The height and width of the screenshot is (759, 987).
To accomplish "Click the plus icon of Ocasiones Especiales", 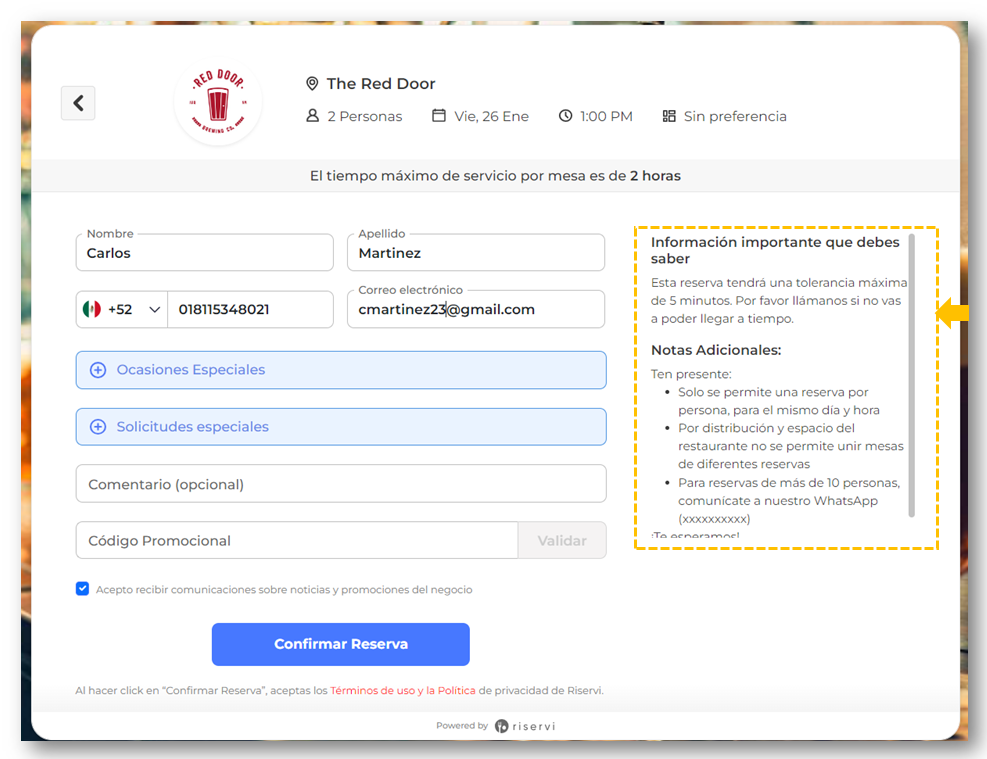I will [x=98, y=369].
